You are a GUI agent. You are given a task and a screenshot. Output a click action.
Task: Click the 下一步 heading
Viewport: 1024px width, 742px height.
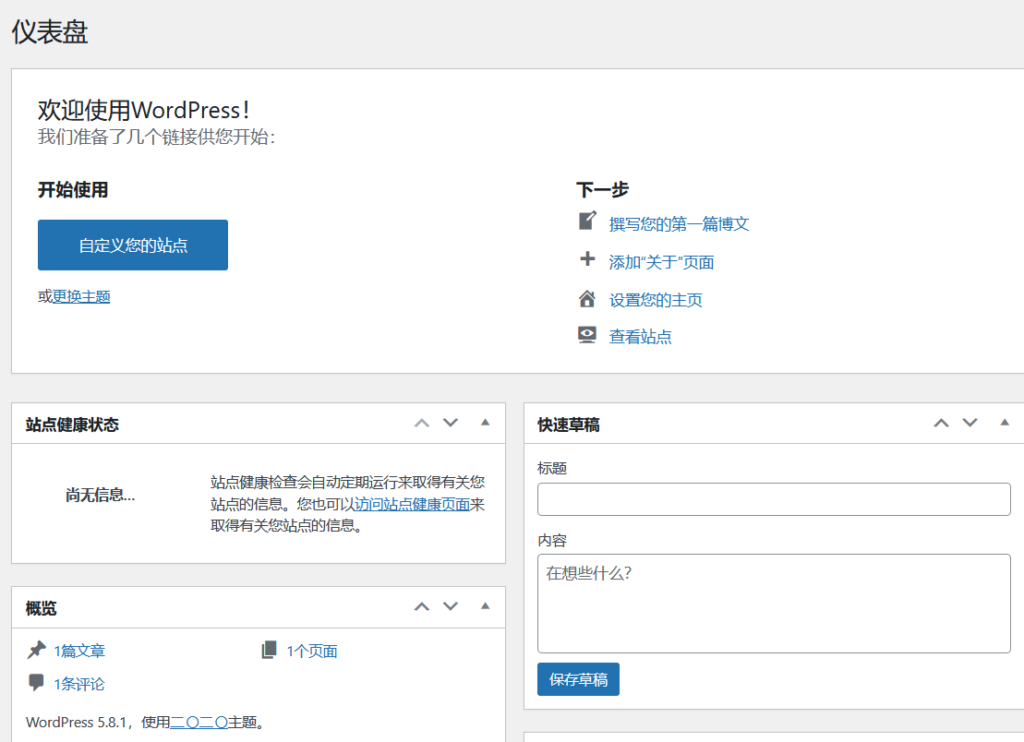click(x=602, y=190)
